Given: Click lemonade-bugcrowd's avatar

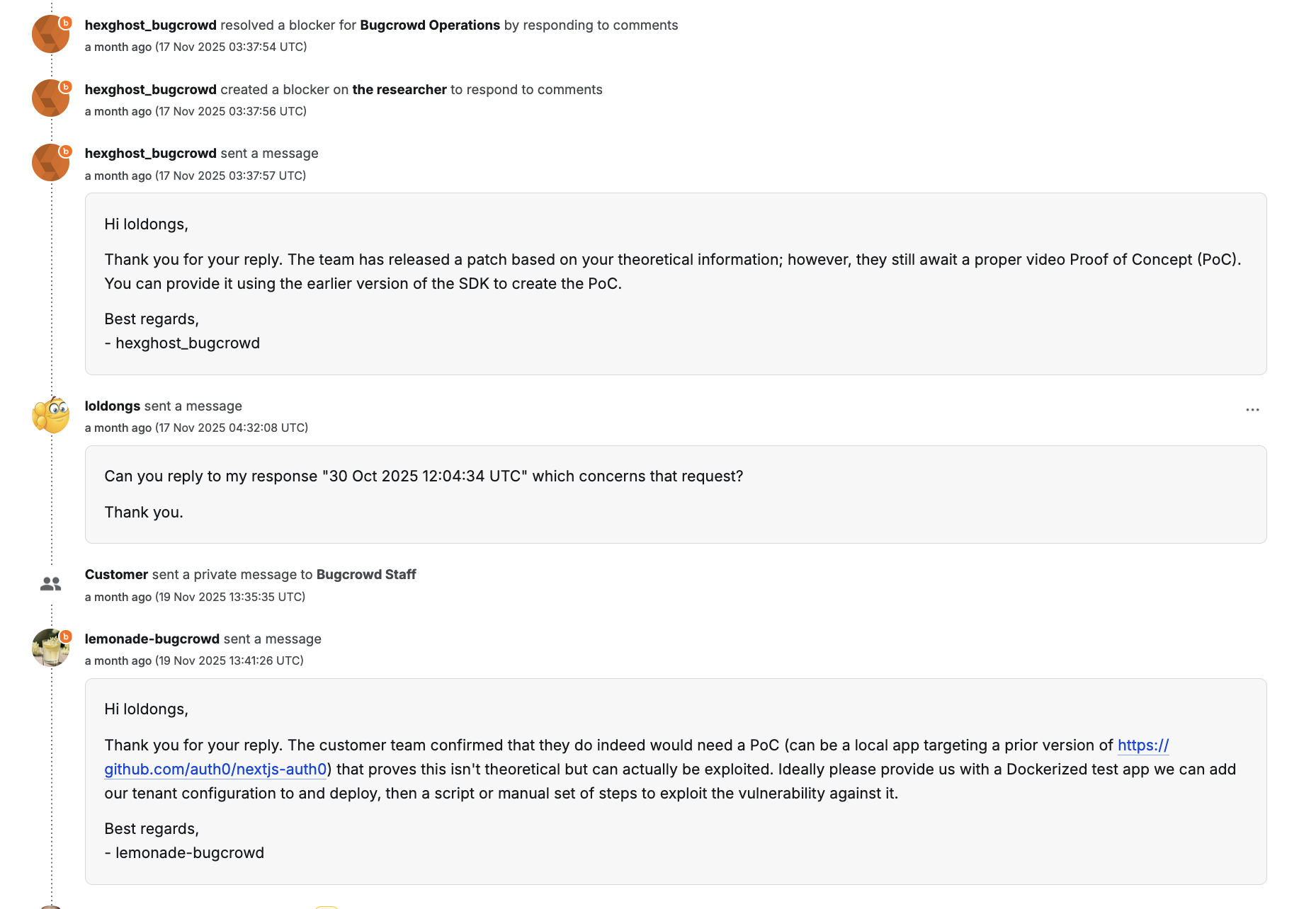Looking at the screenshot, I should (x=50, y=647).
